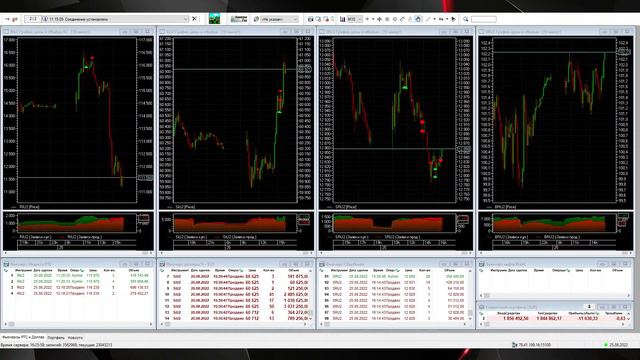This screenshot has height=360, width=640.
Task: Open the chart timeframe combo box
Action: tap(355, 19)
